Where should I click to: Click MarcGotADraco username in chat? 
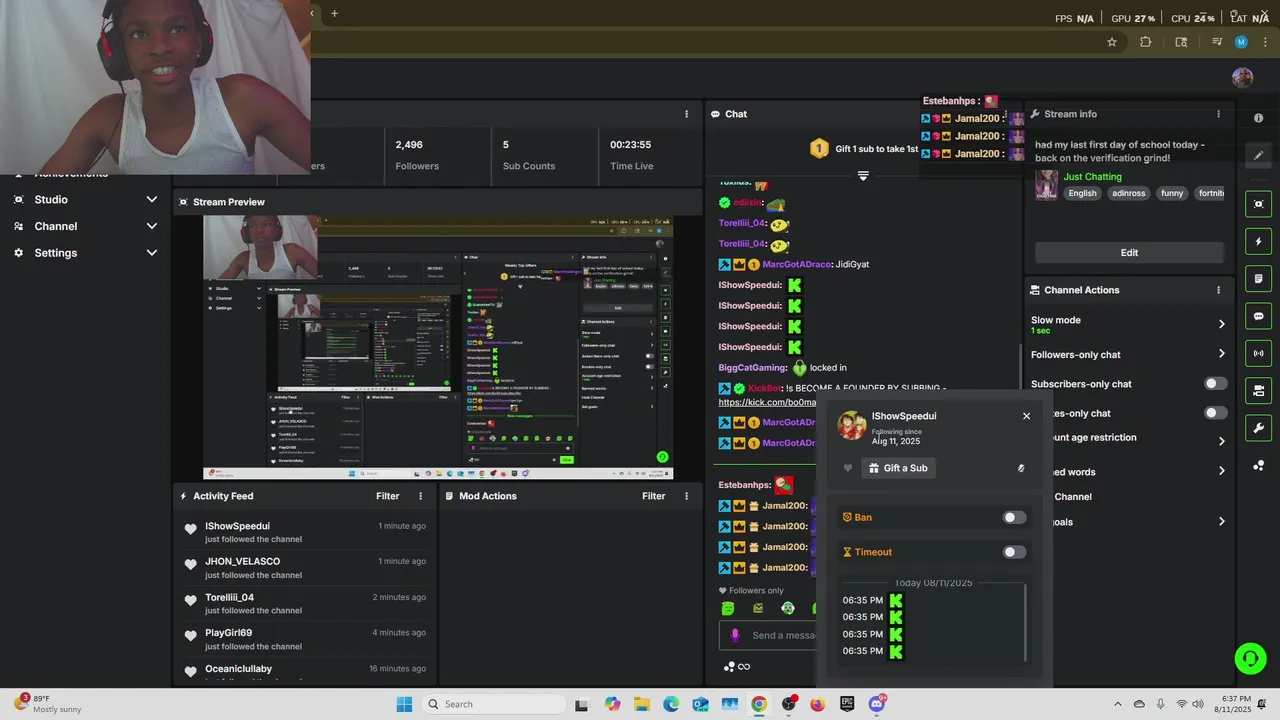pyautogui.click(x=797, y=264)
